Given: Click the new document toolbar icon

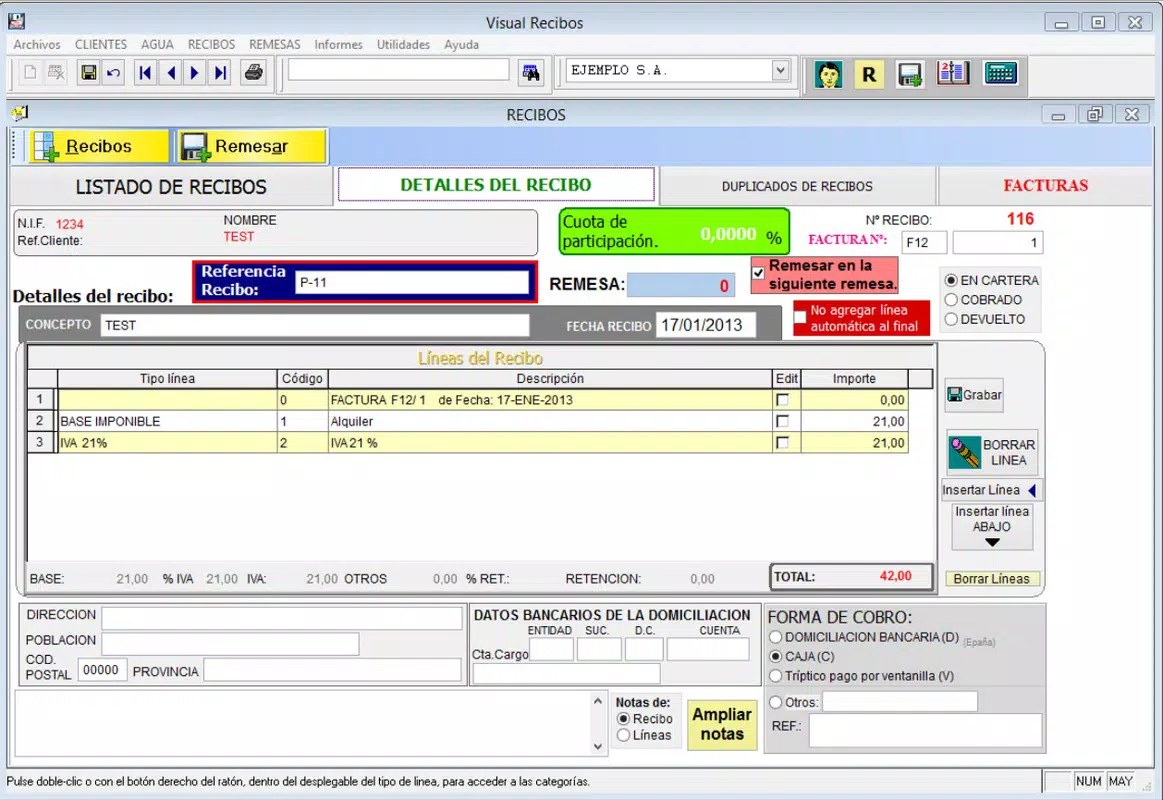Looking at the screenshot, I should coord(30,73).
